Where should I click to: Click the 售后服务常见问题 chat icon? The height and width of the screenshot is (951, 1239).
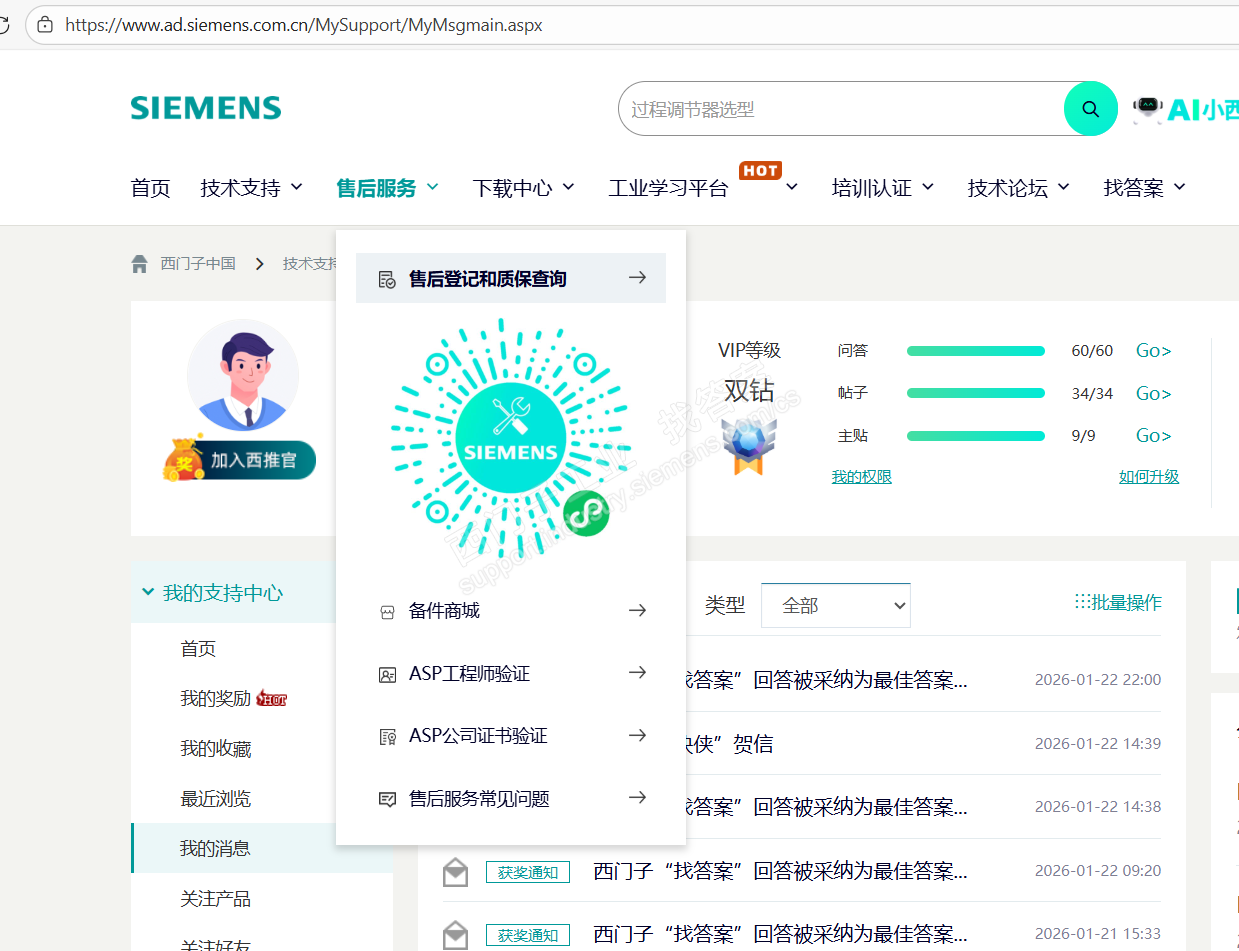tap(388, 799)
